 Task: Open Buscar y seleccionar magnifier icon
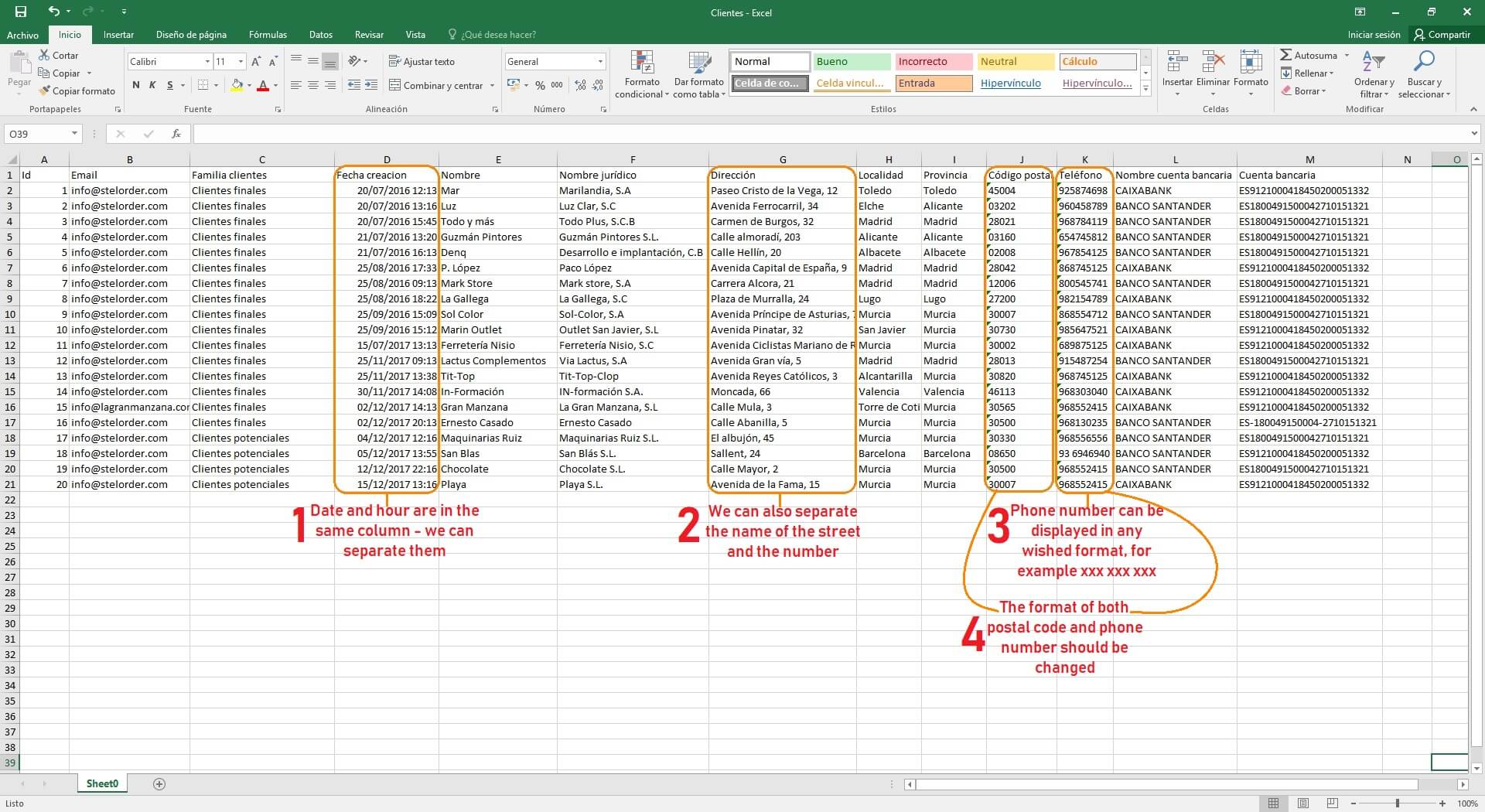pos(1423,62)
